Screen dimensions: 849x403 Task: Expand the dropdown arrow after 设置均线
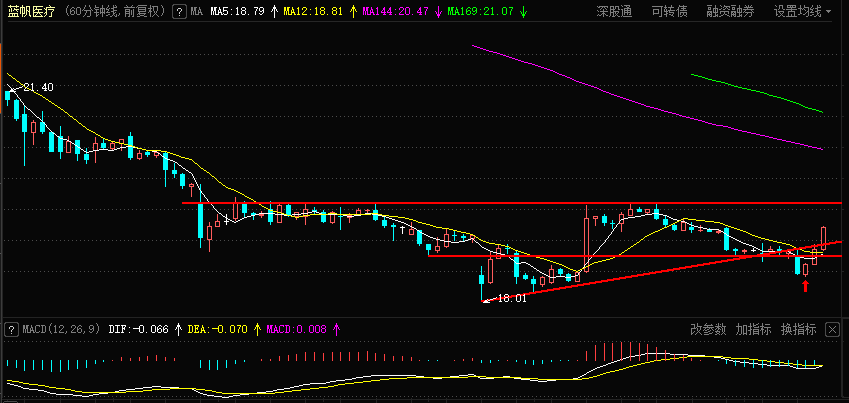[x=828, y=11]
